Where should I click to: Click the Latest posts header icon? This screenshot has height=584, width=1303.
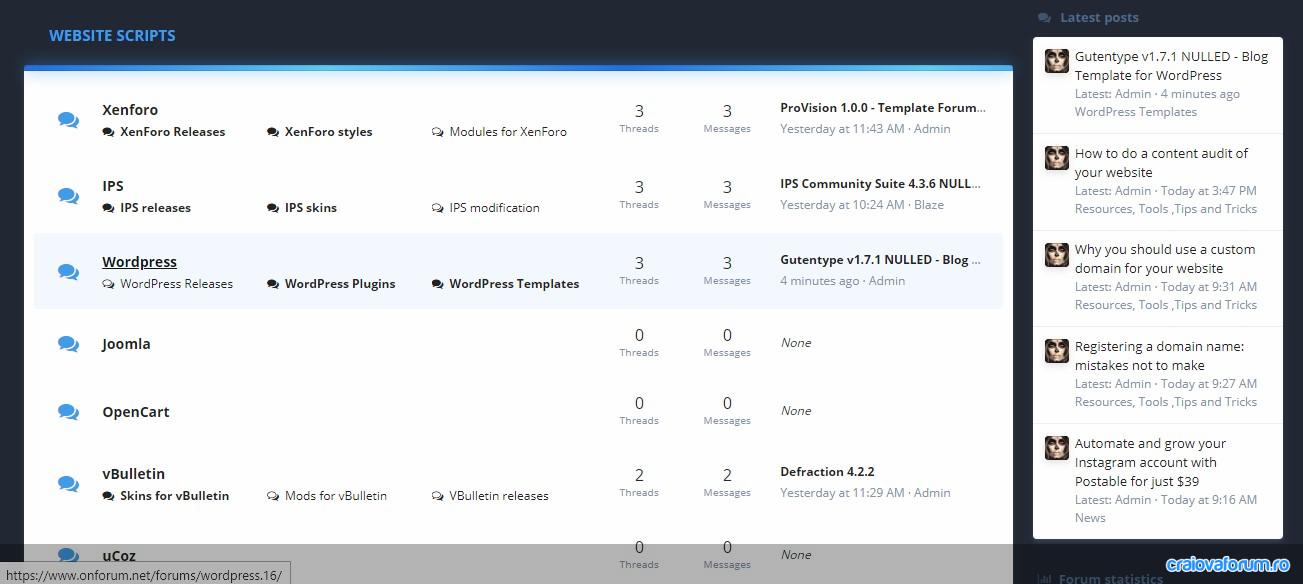click(1045, 18)
